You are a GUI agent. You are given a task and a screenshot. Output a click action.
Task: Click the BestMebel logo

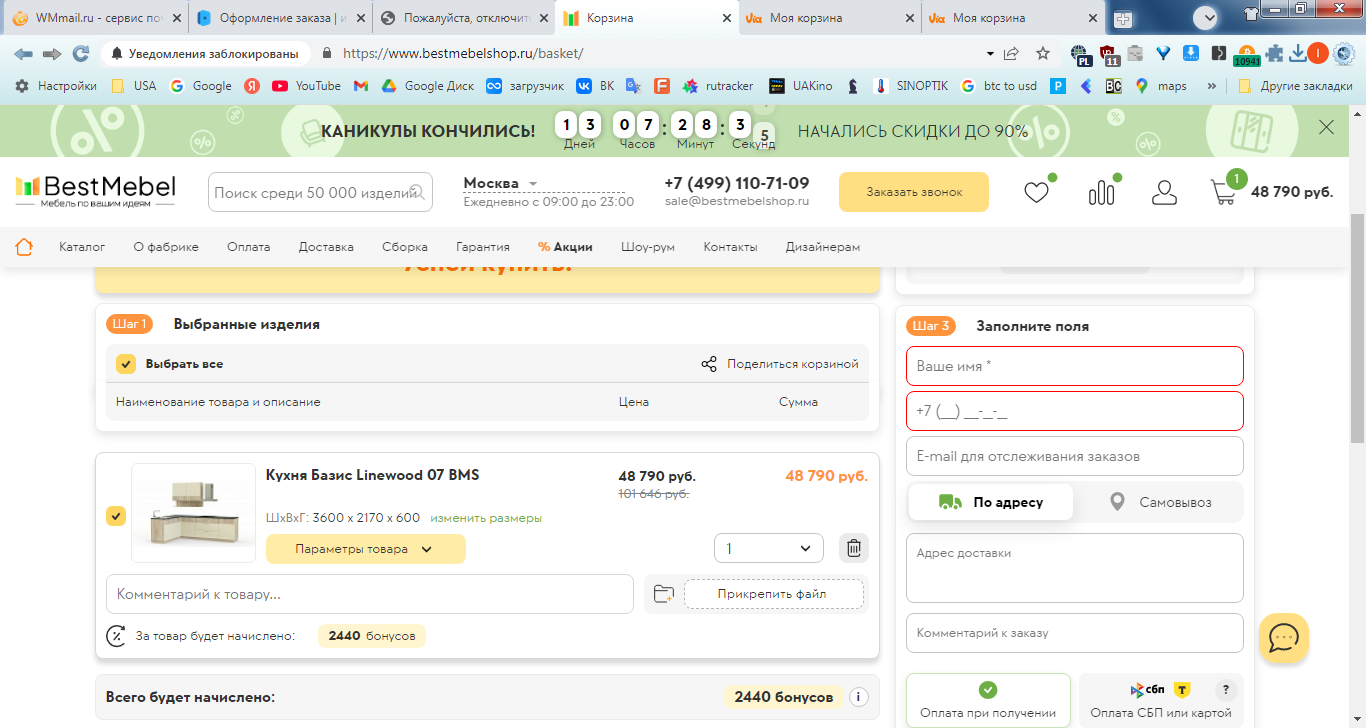click(95, 191)
